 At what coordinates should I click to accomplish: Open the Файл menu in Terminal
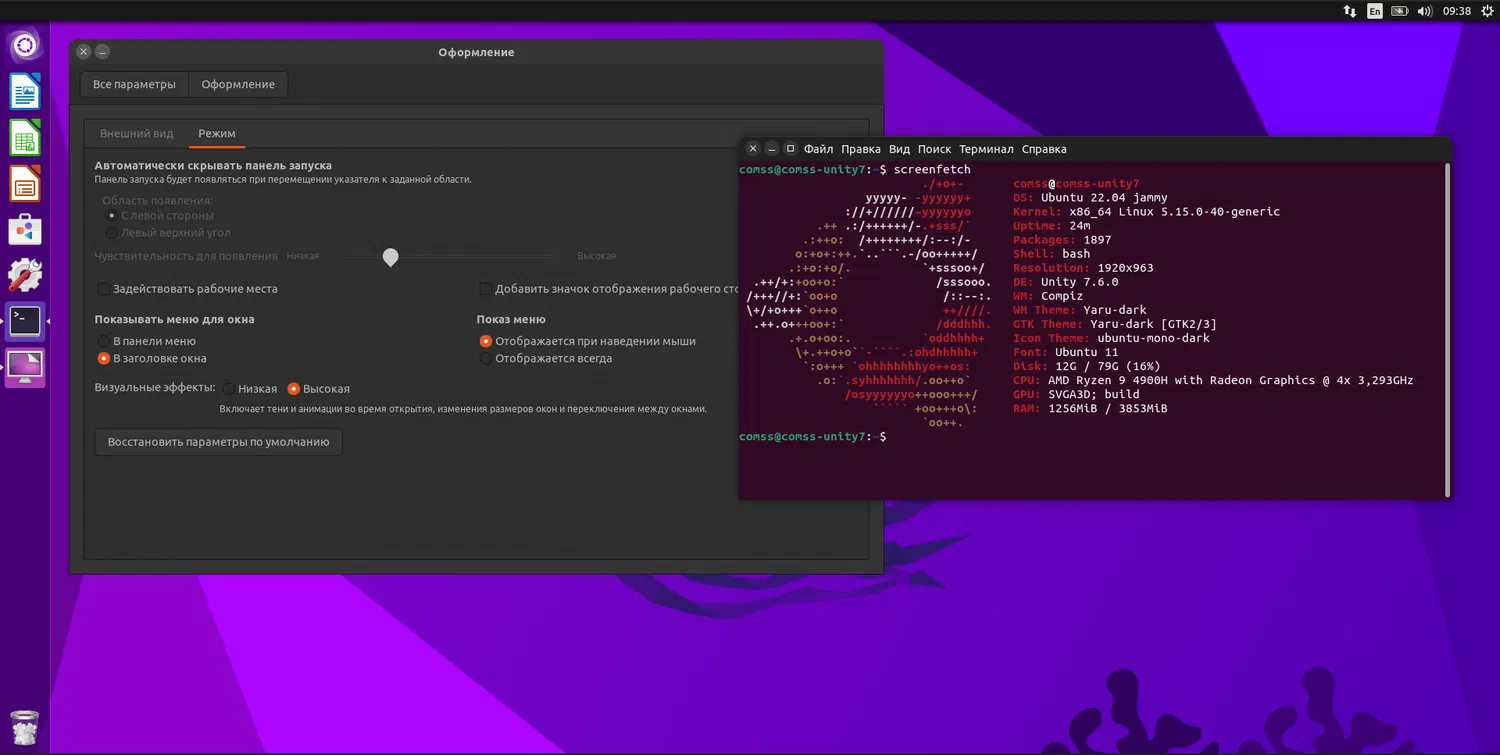pos(818,149)
